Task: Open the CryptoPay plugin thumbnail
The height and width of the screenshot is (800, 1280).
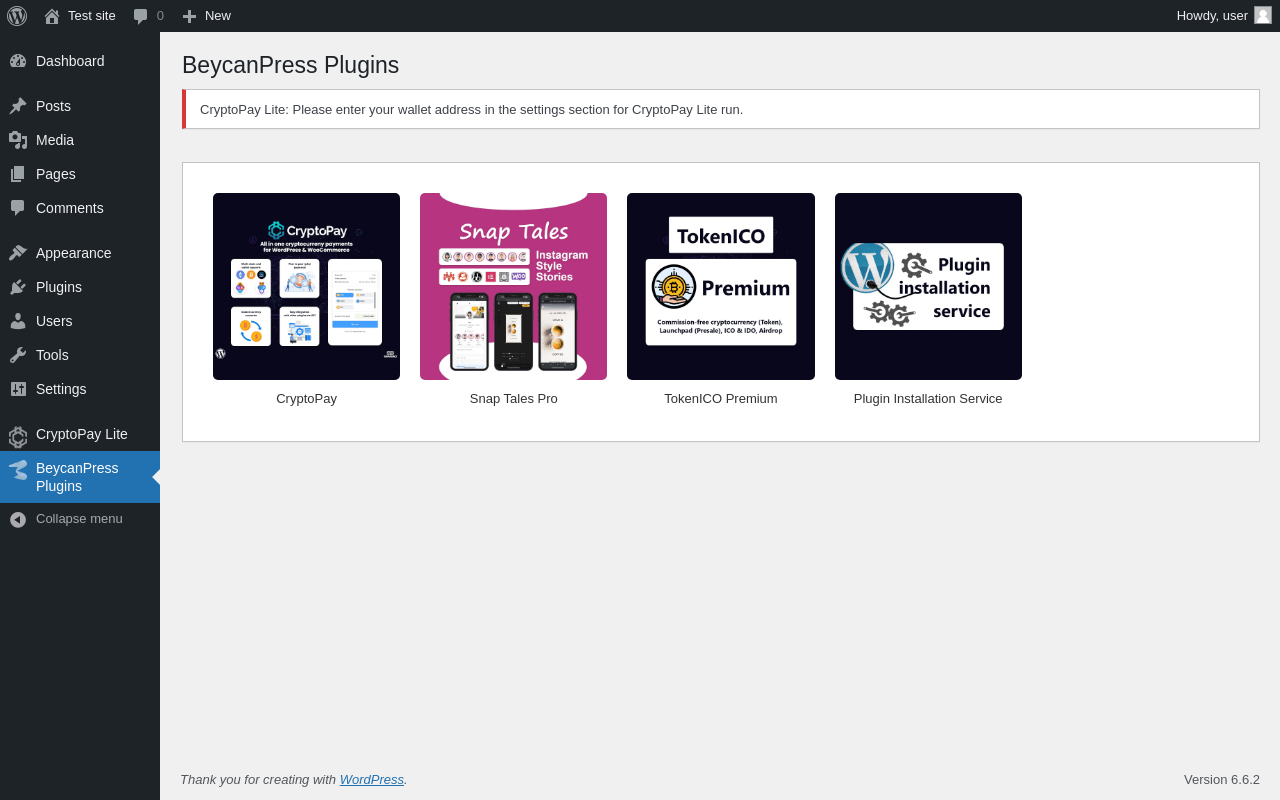Action: [x=306, y=286]
